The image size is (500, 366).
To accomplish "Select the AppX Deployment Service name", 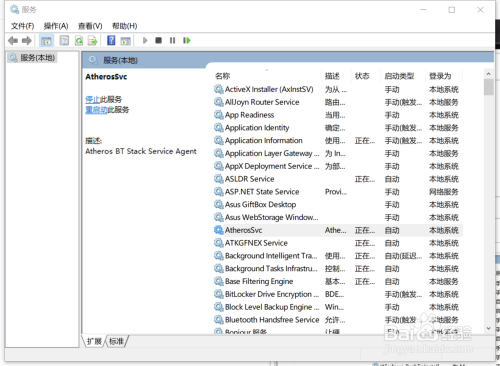I will pos(272,166).
